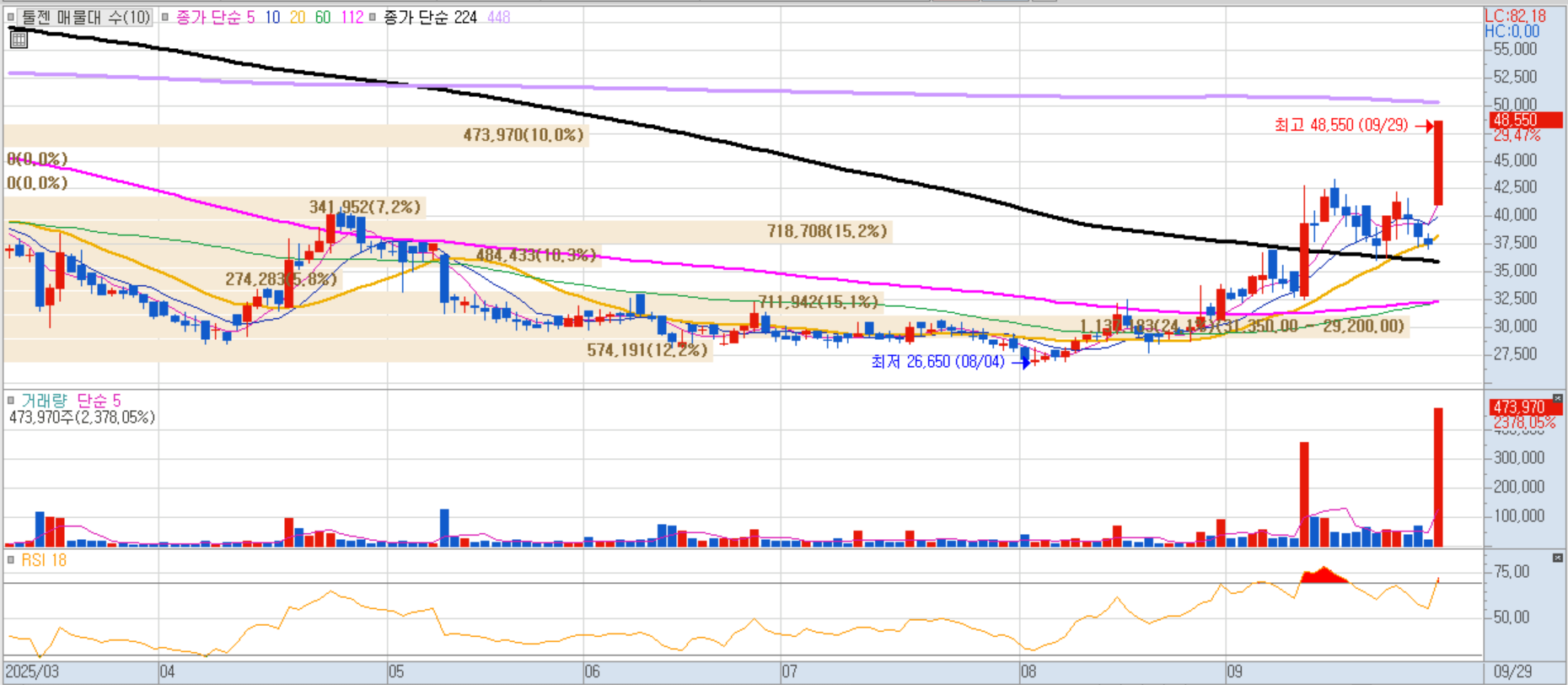Click the tallest red volume bar on 09/29

click(1438, 477)
